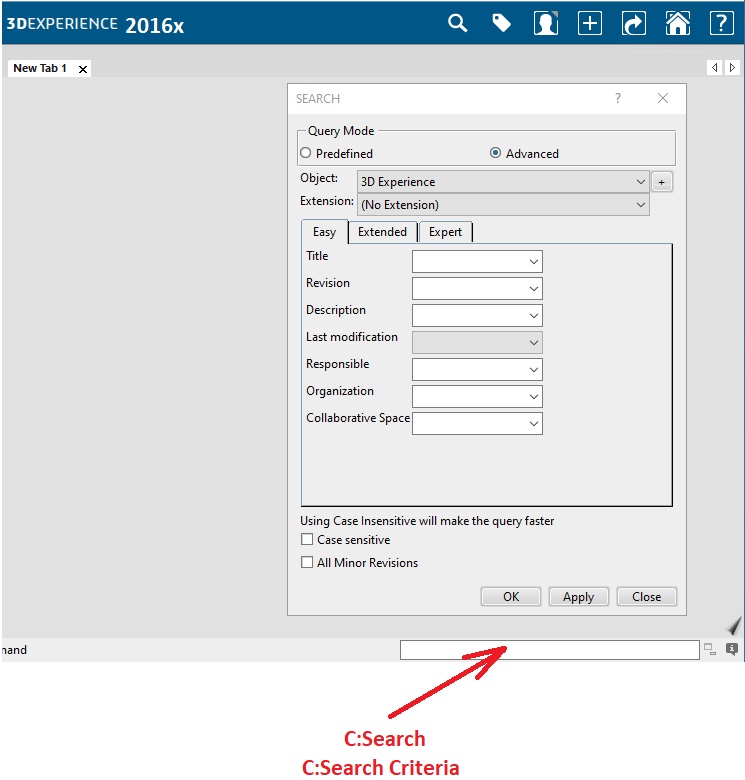Enable the Case sensitive checkbox
Screen dimensions: 745x780
click(x=307, y=539)
